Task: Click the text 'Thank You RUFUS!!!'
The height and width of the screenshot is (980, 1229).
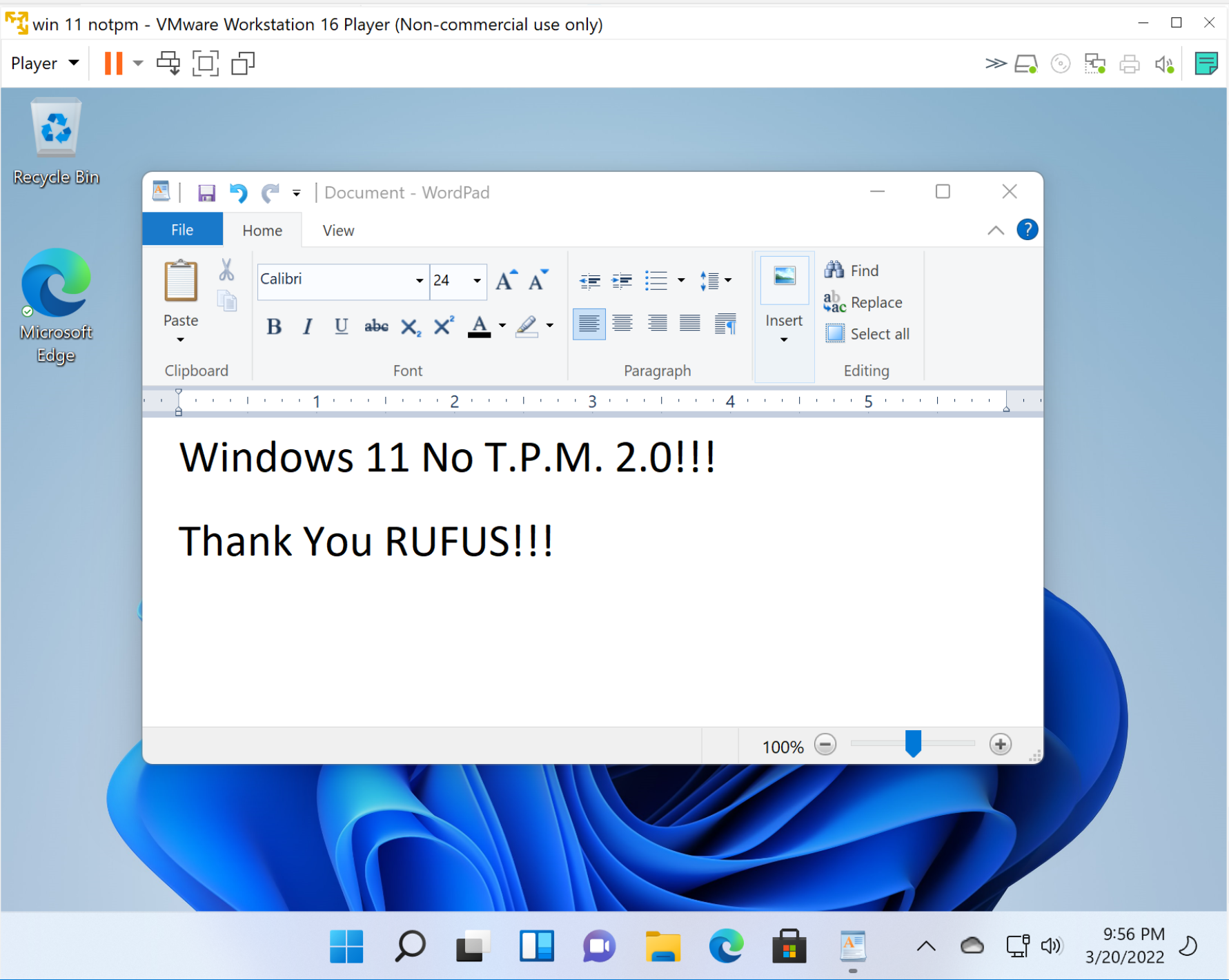Action: 366,541
